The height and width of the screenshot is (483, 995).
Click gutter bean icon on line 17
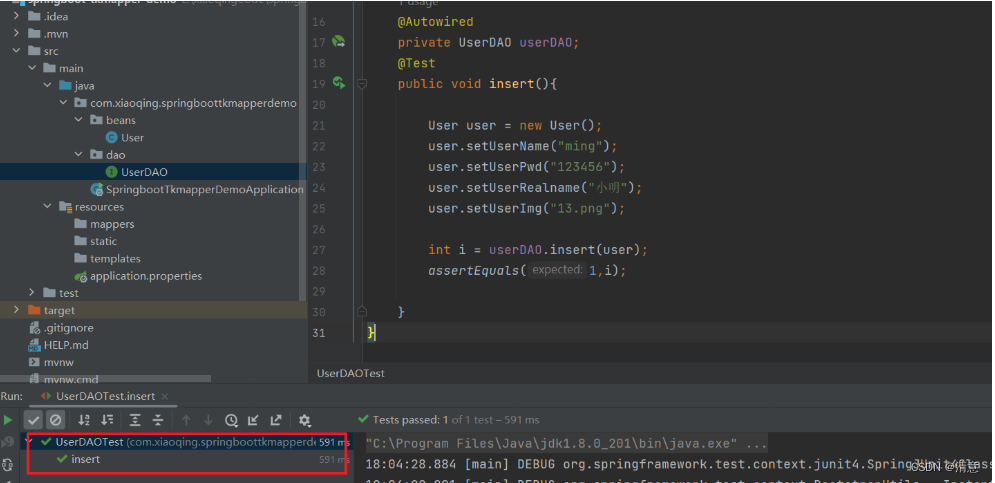click(339, 42)
